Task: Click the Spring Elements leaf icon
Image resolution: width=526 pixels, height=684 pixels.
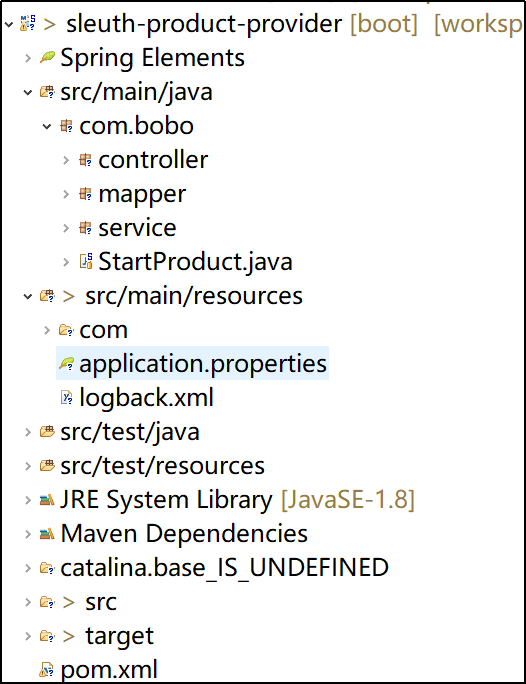Action: [47, 57]
